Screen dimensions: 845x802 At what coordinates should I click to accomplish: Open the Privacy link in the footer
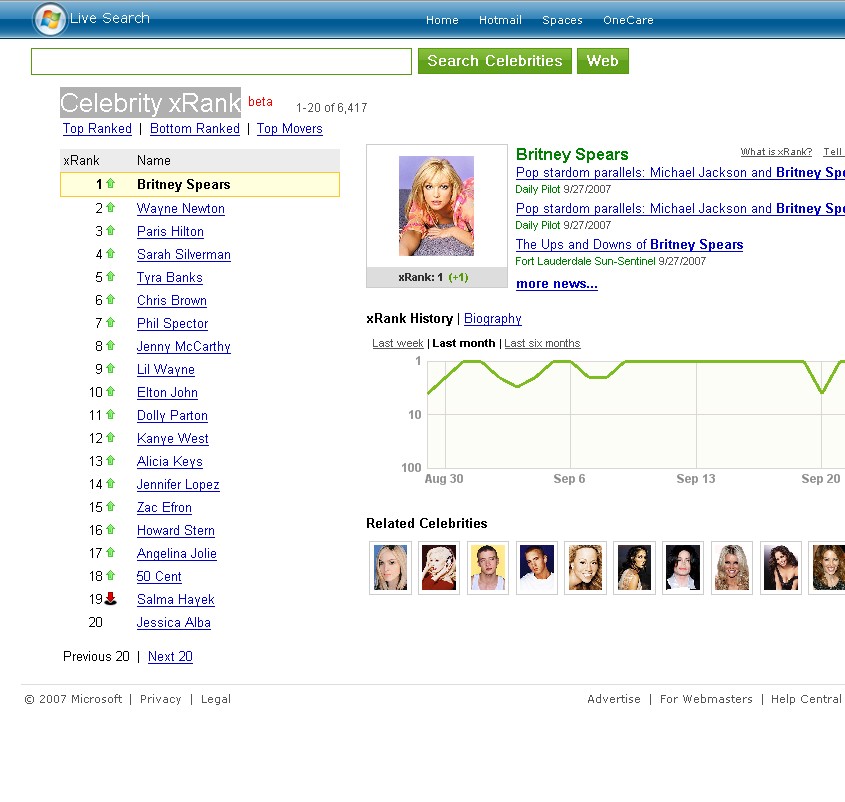pyautogui.click(x=161, y=699)
